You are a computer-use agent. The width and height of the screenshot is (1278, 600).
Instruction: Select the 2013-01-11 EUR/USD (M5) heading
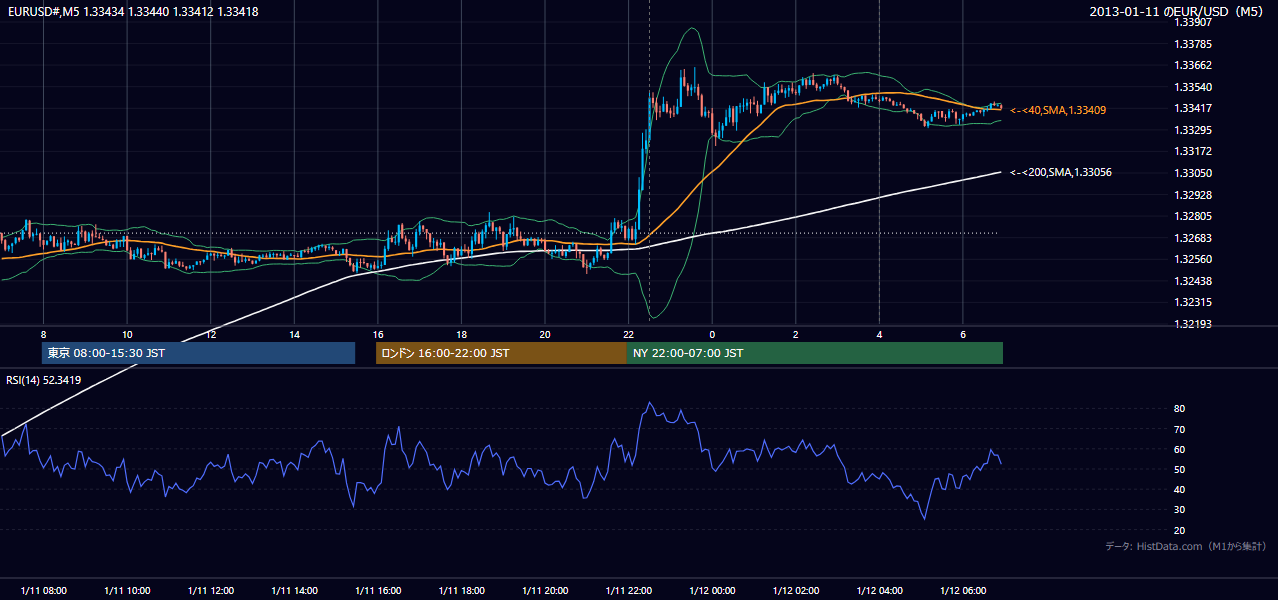(x=1178, y=12)
